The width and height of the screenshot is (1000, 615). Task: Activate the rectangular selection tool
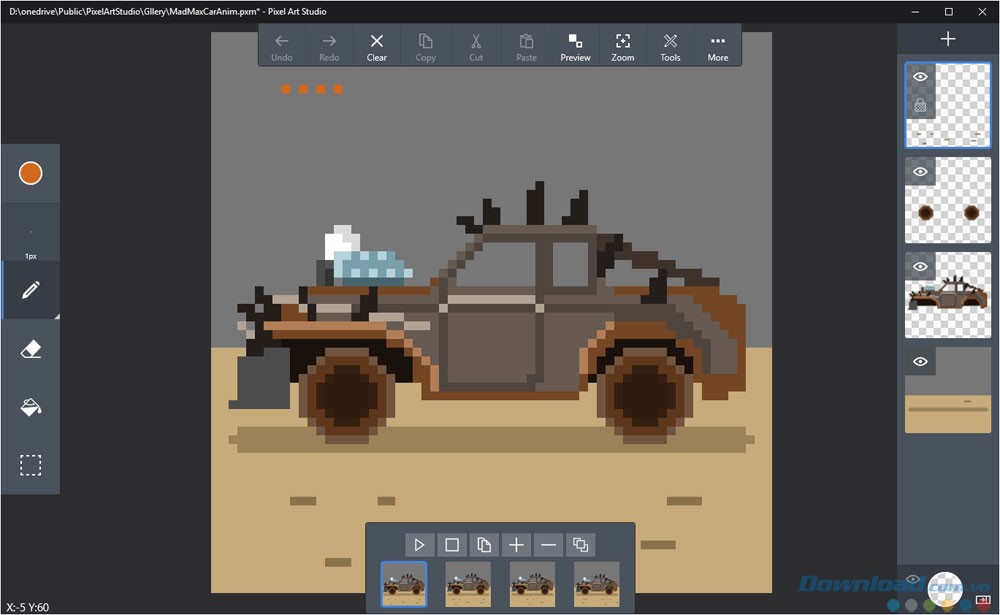(x=30, y=465)
